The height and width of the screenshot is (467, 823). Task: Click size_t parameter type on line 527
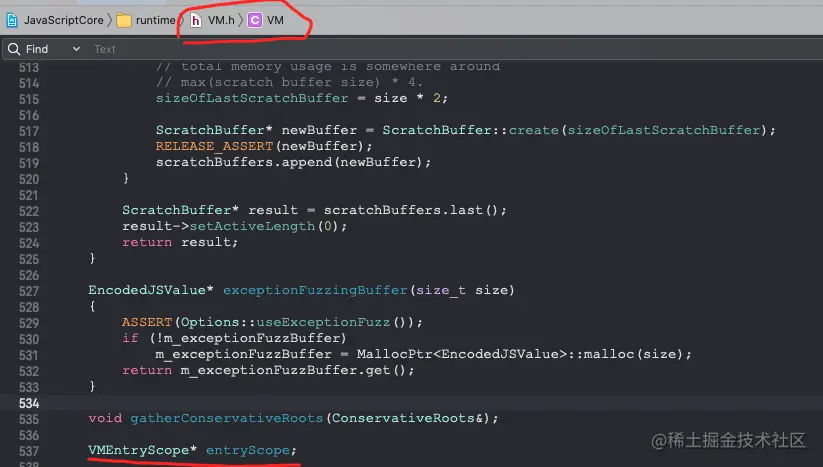click(441, 290)
